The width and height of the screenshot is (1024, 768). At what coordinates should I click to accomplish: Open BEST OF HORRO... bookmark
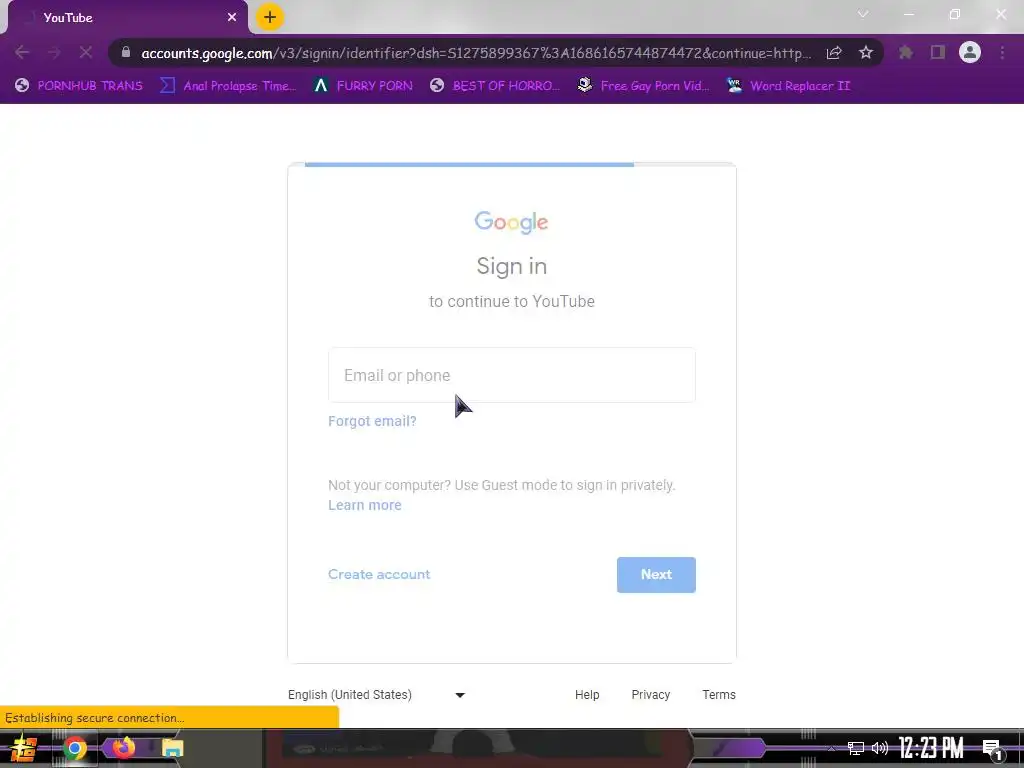pyautogui.click(x=495, y=86)
